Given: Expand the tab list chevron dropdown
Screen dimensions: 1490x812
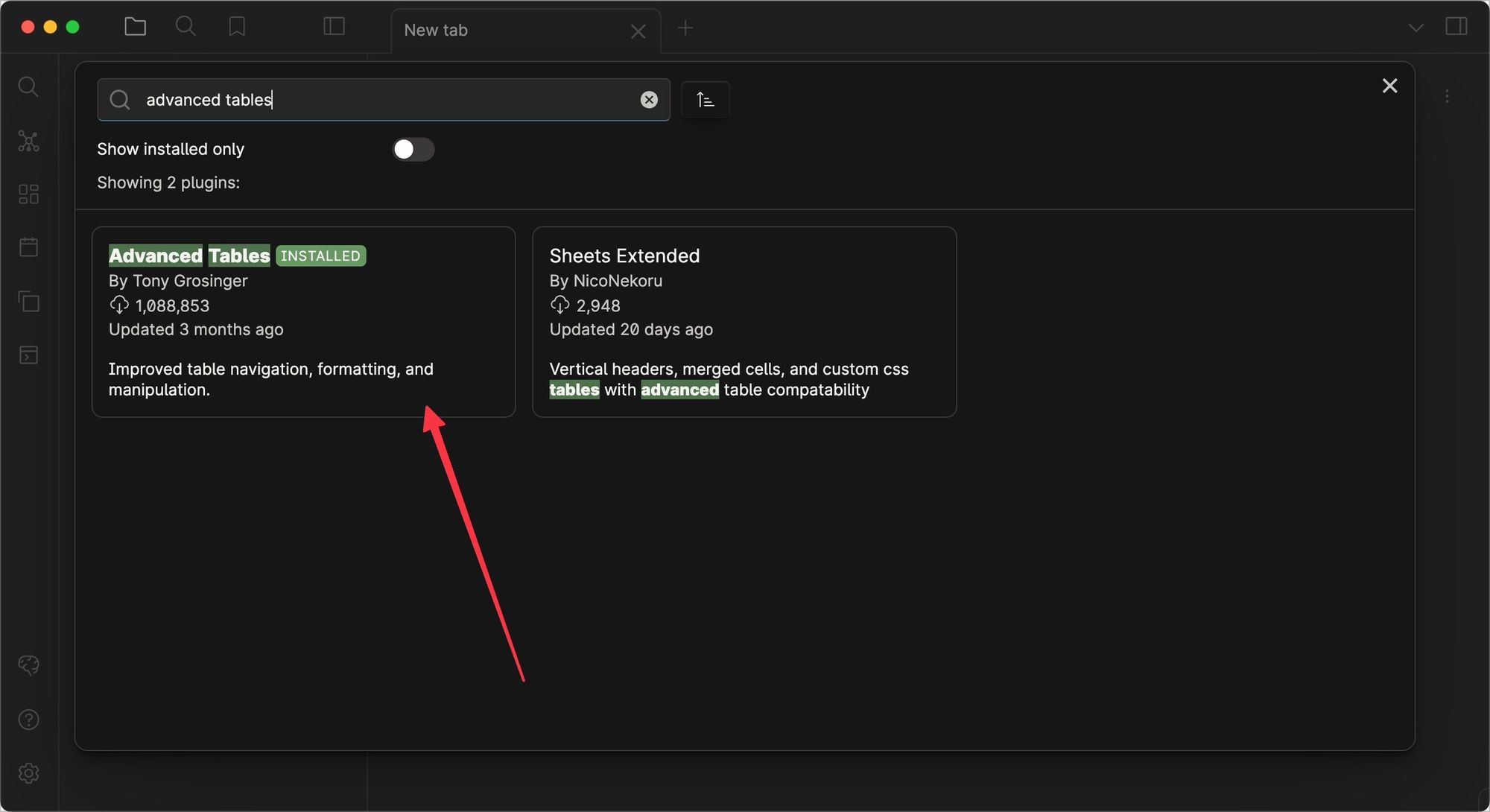Looking at the screenshot, I should tap(1415, 28).
